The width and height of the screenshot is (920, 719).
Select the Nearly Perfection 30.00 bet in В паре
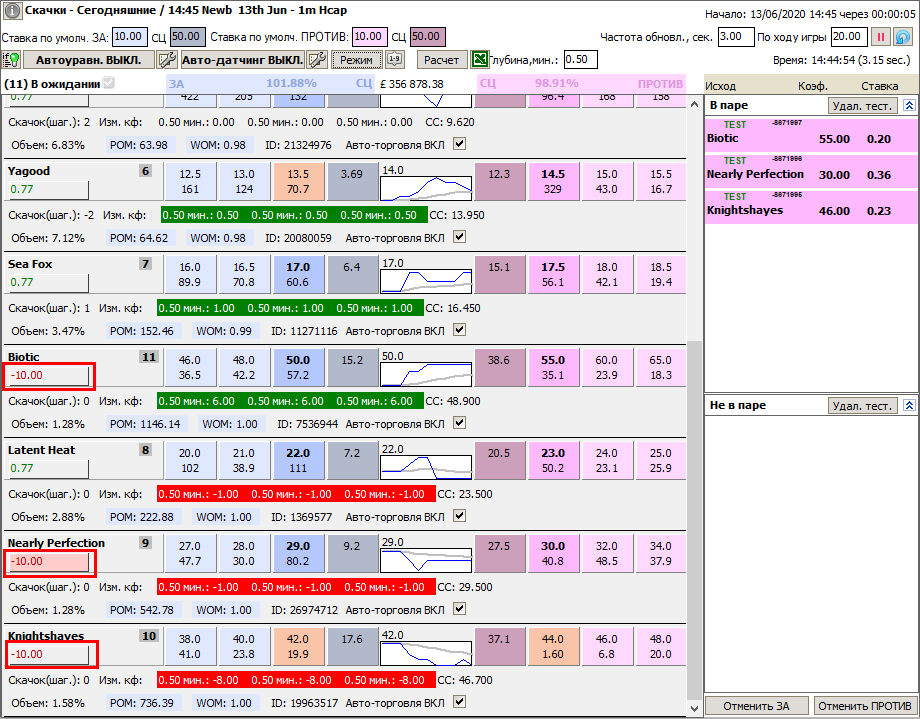(811, 170)
